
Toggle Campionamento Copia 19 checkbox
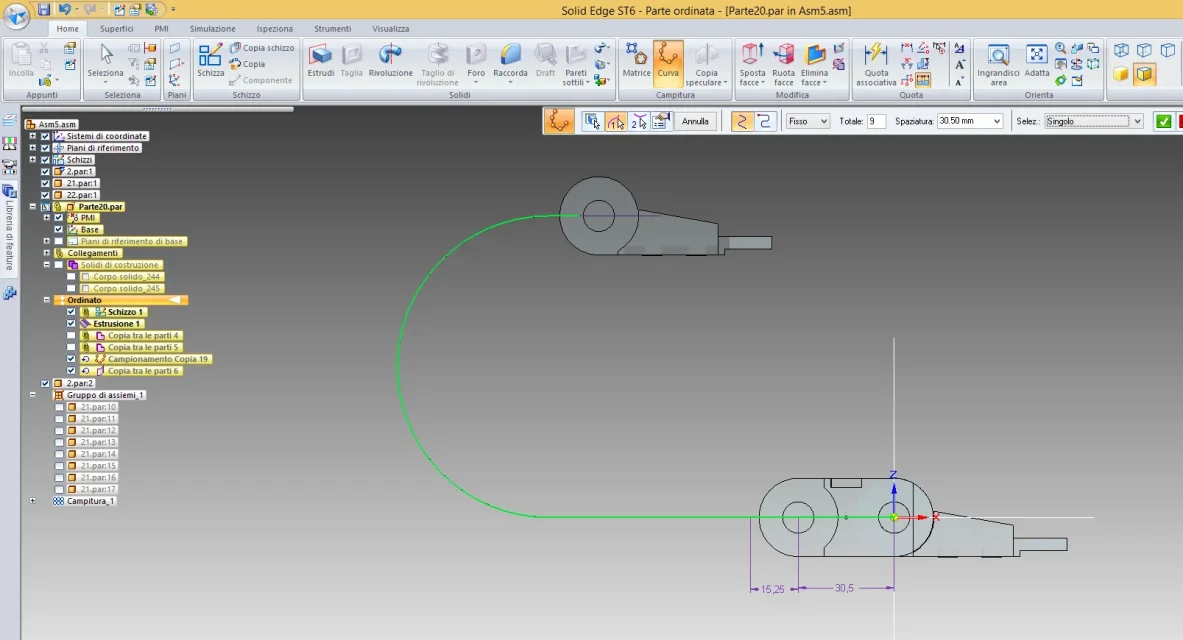(71, 359)
